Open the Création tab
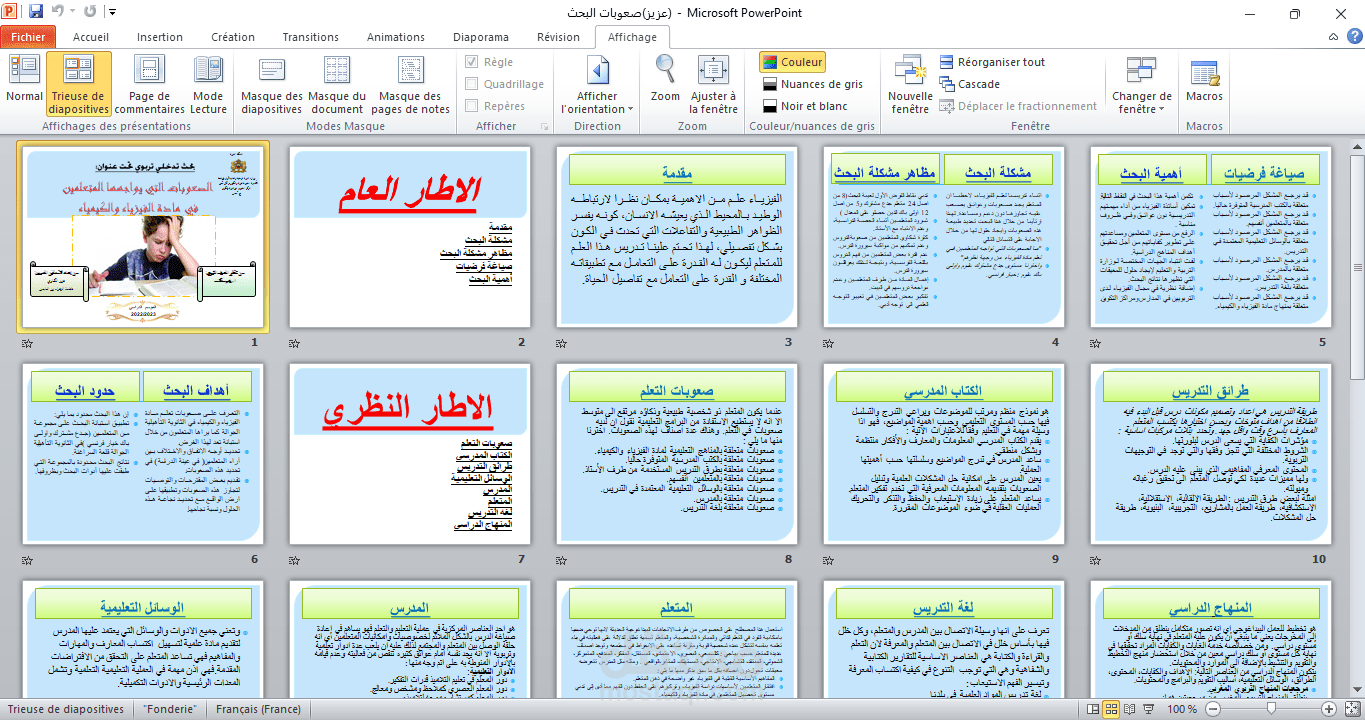Screen dimensions: 1365x720 233,37
